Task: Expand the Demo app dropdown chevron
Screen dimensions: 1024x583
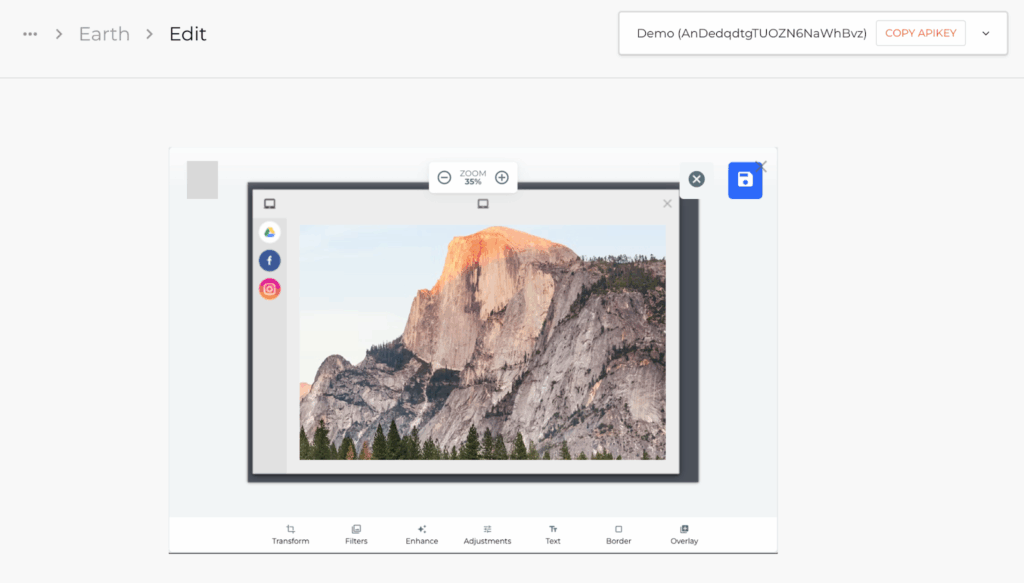Action: [985, 33]
